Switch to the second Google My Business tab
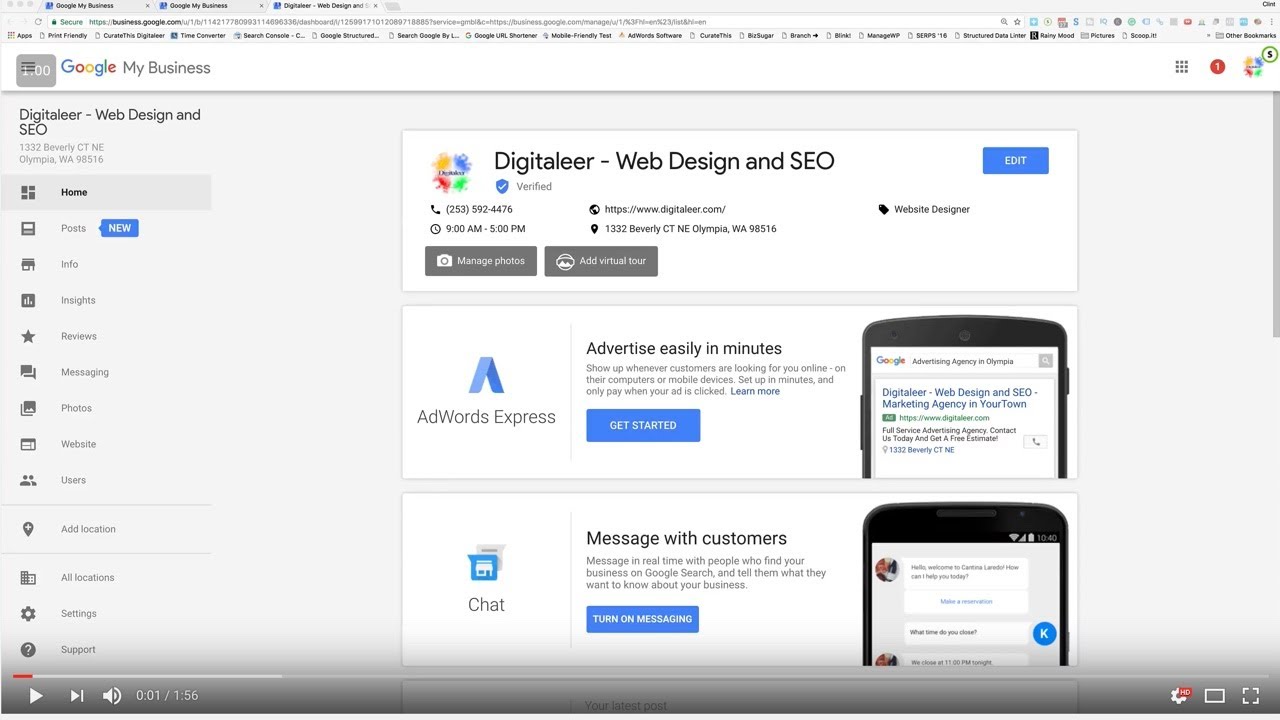The height and width of the screenshot is (720, 1280). coord(210,5)
